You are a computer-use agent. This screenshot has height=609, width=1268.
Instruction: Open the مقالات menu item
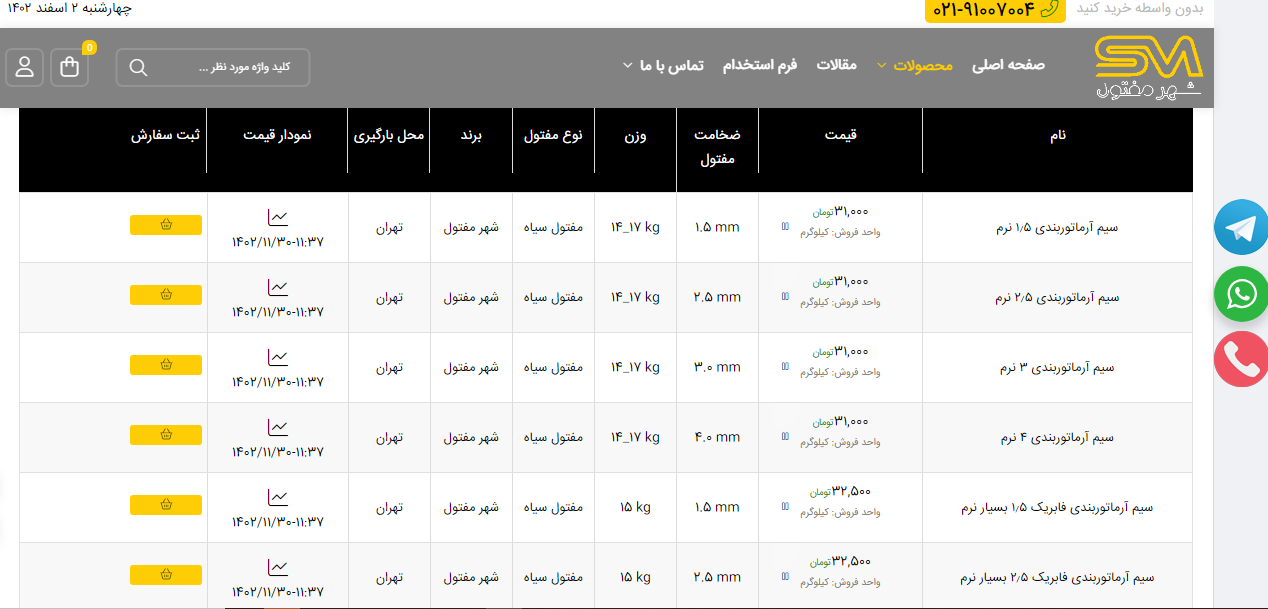pyautogui.click(x=836, y=65)
